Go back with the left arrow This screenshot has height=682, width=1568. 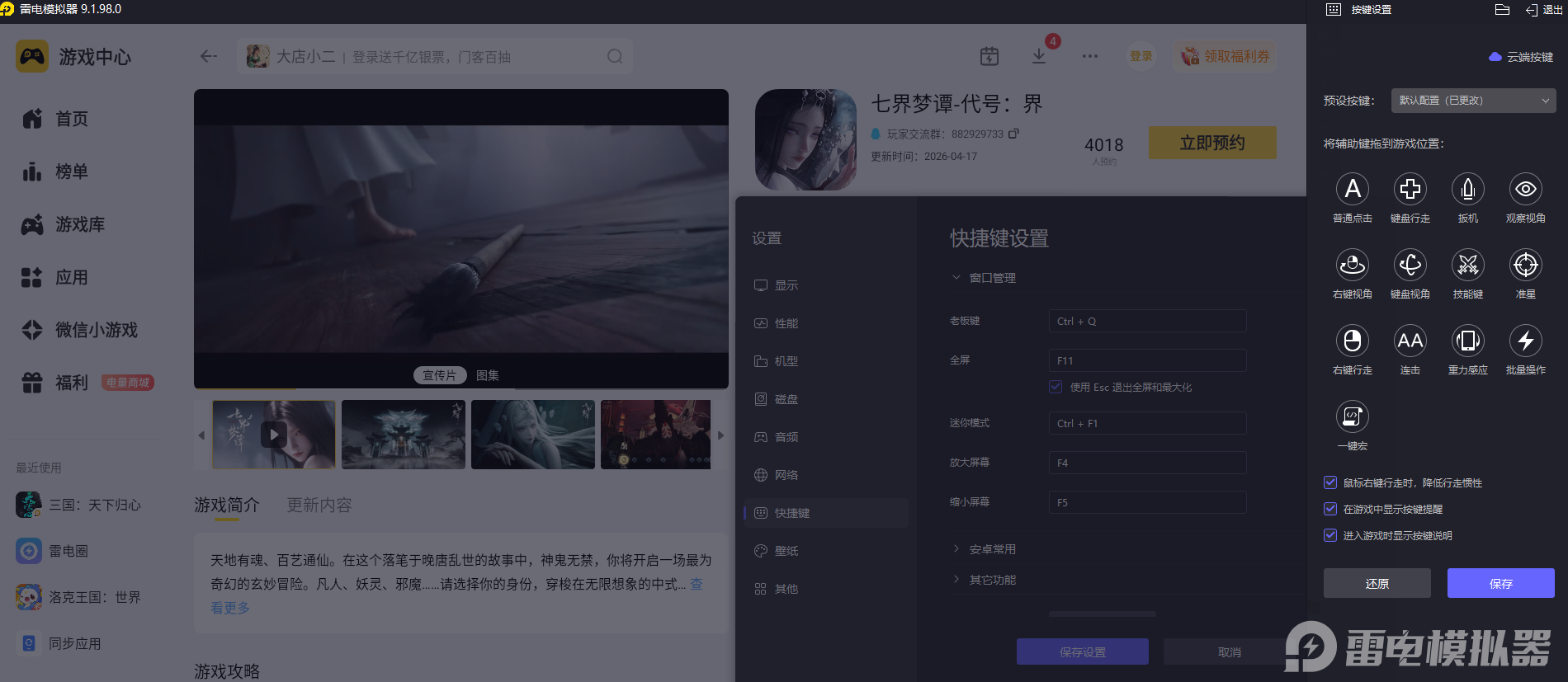[208, 56]
